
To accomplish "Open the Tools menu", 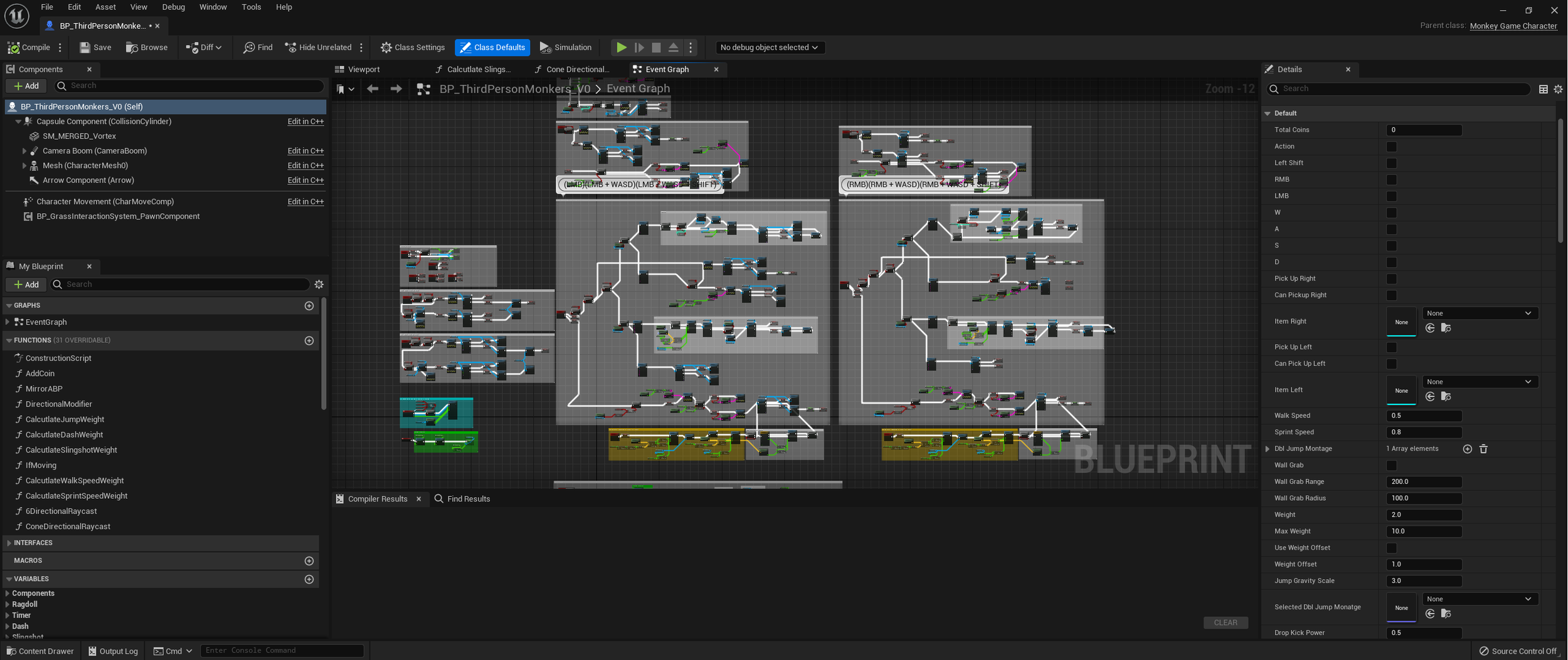I will [x=251, y=7].
